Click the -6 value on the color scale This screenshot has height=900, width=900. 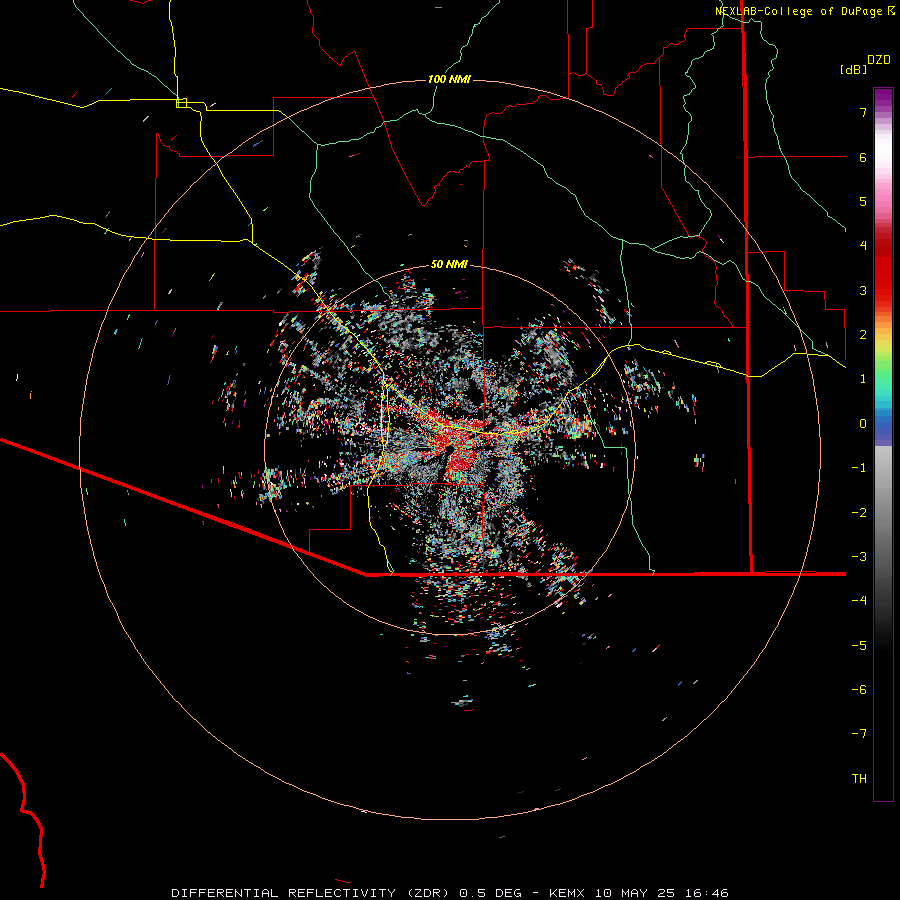pos(859,690)
